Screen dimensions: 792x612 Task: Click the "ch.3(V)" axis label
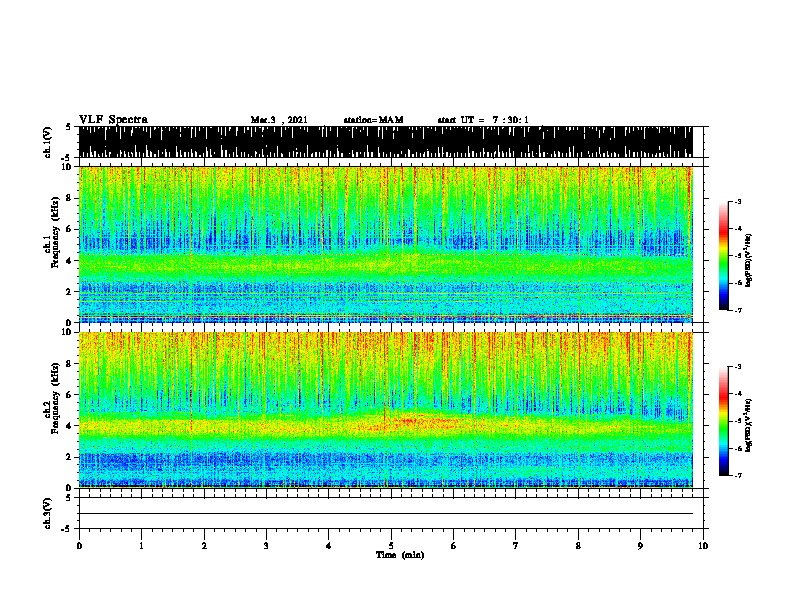[x=48, y=513]
